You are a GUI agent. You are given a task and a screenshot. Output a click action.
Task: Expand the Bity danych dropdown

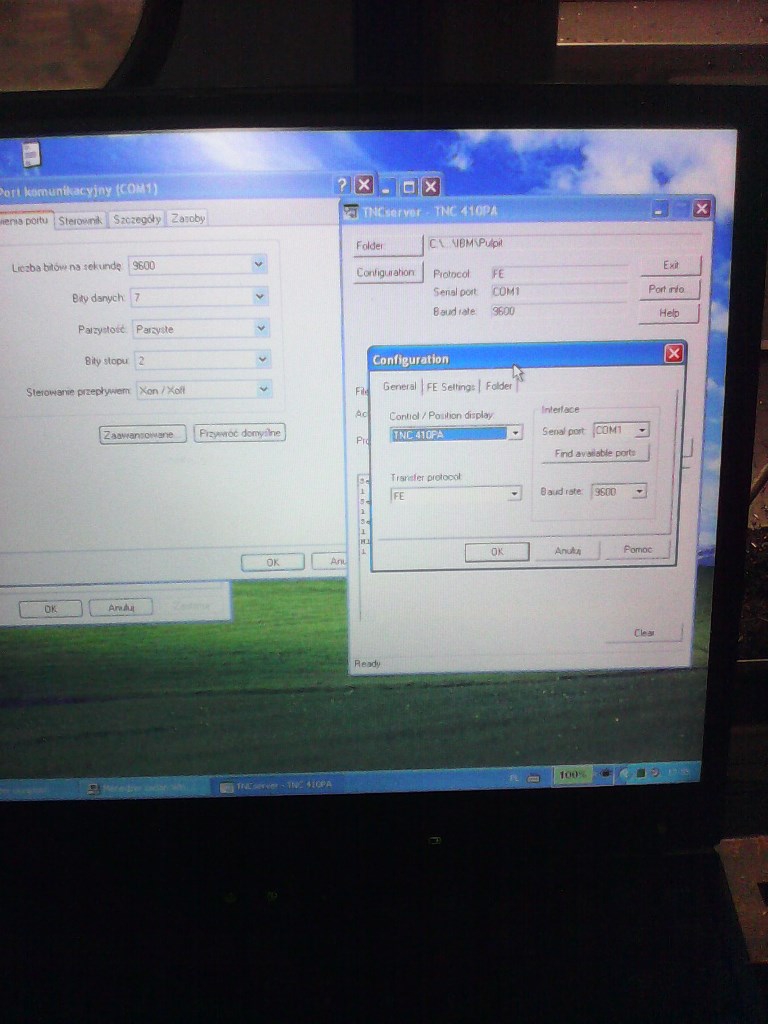pos(199,296)
